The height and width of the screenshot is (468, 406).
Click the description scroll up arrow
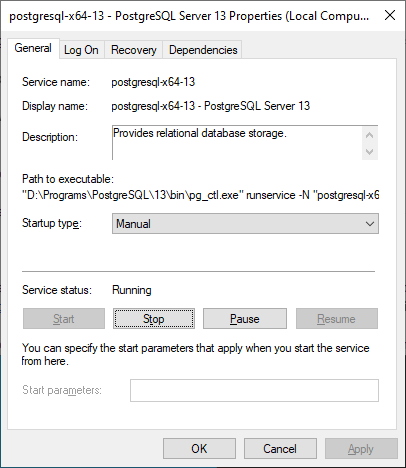coord(370,135)
